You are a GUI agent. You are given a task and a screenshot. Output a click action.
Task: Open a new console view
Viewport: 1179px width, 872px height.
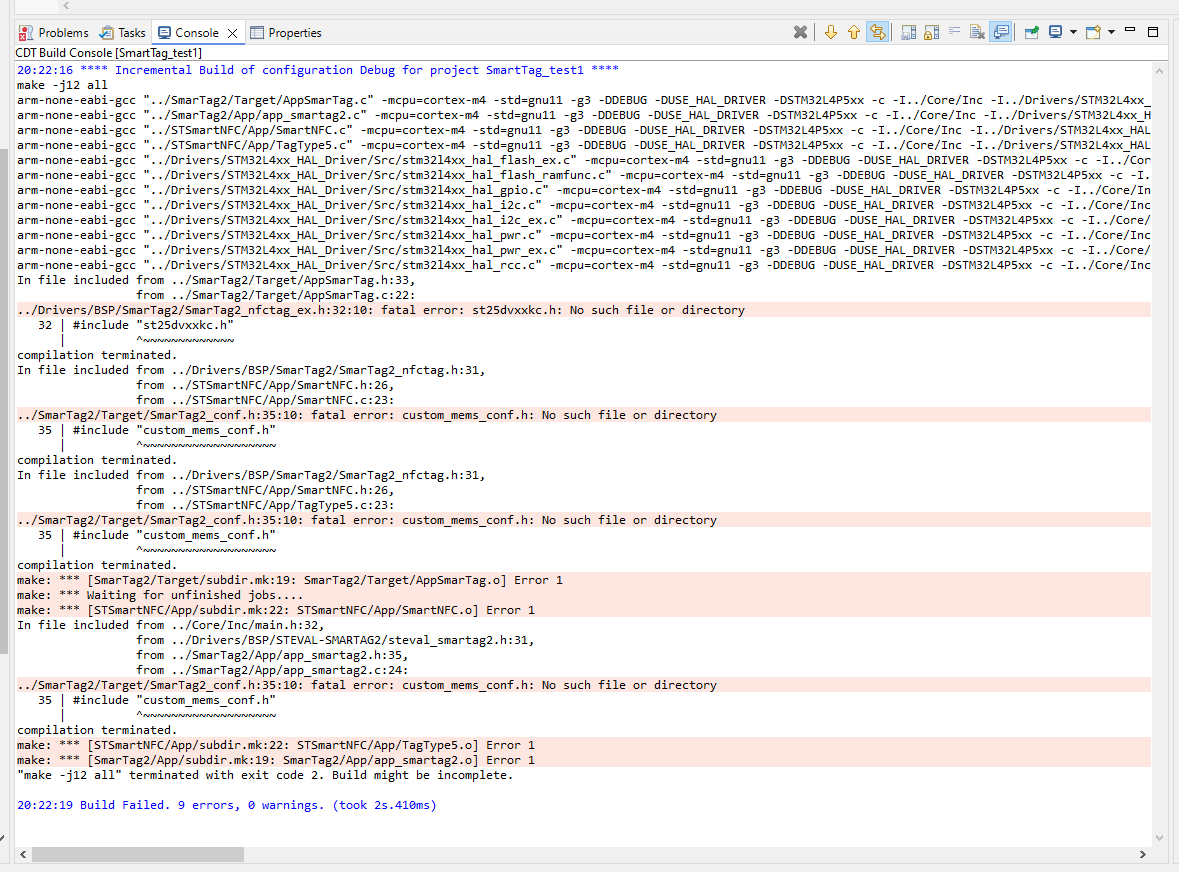pos(1092,32)
